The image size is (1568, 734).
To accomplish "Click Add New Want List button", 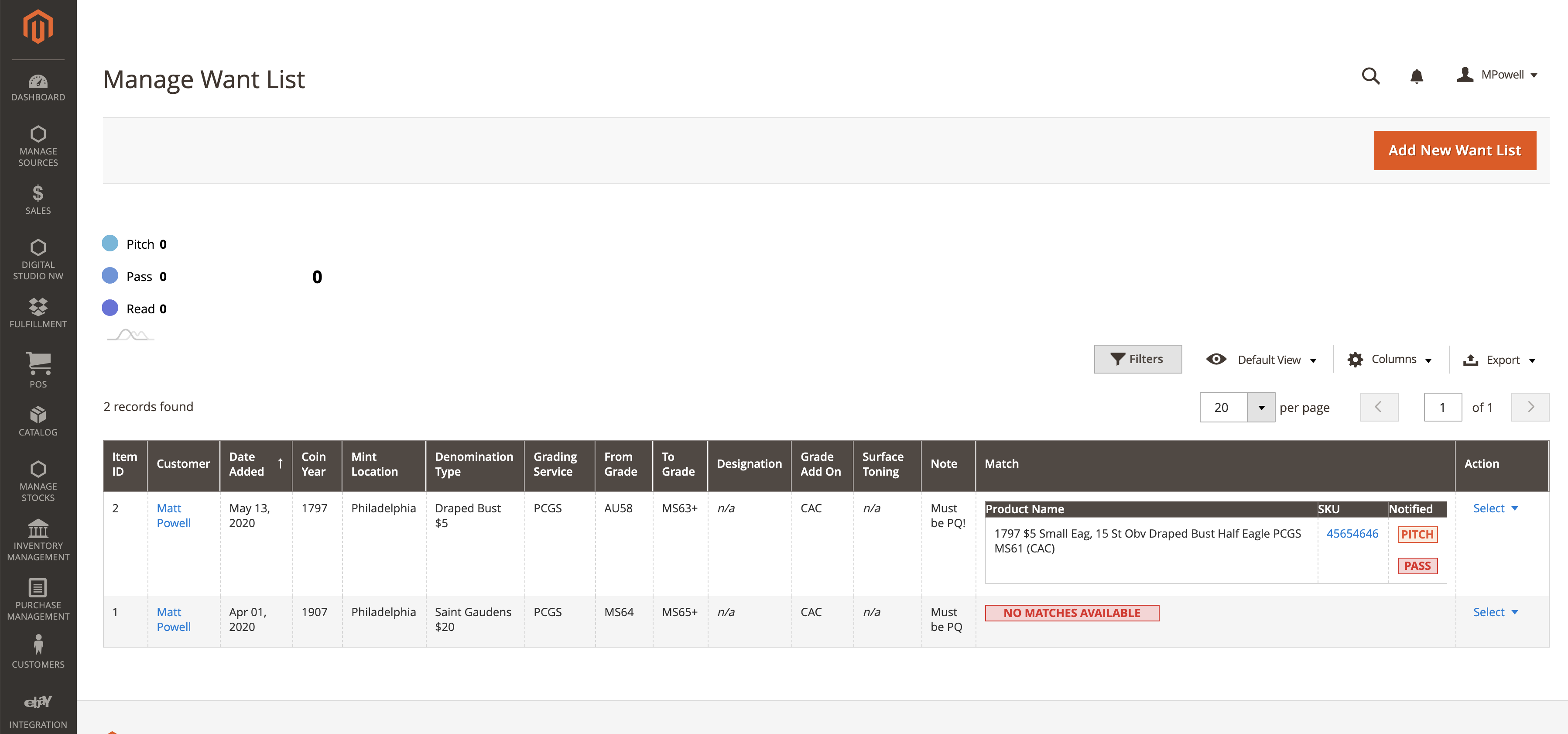I will [1454, 150].
